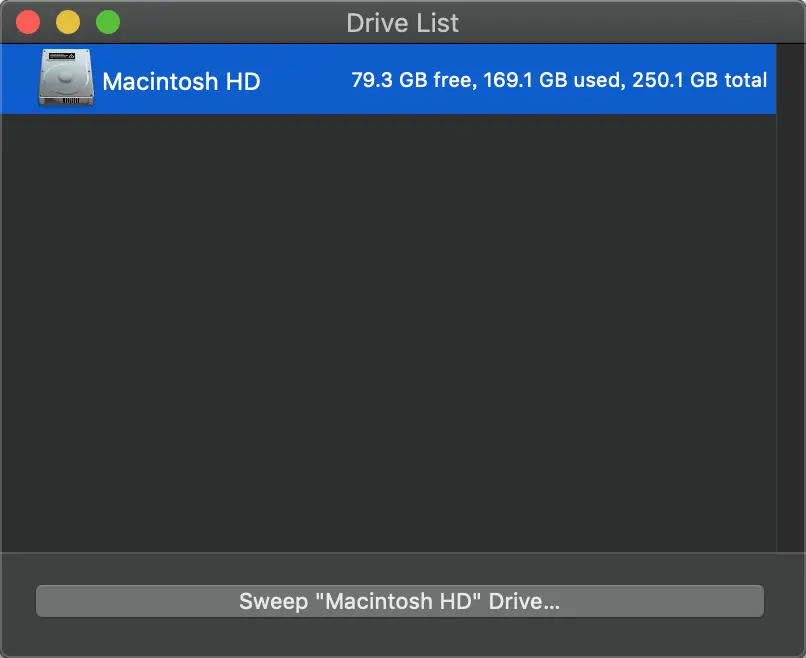Select the "Macintosh HD" drive name
The width and height of the screenshot is (806, 658).
[x=181, y=81]
